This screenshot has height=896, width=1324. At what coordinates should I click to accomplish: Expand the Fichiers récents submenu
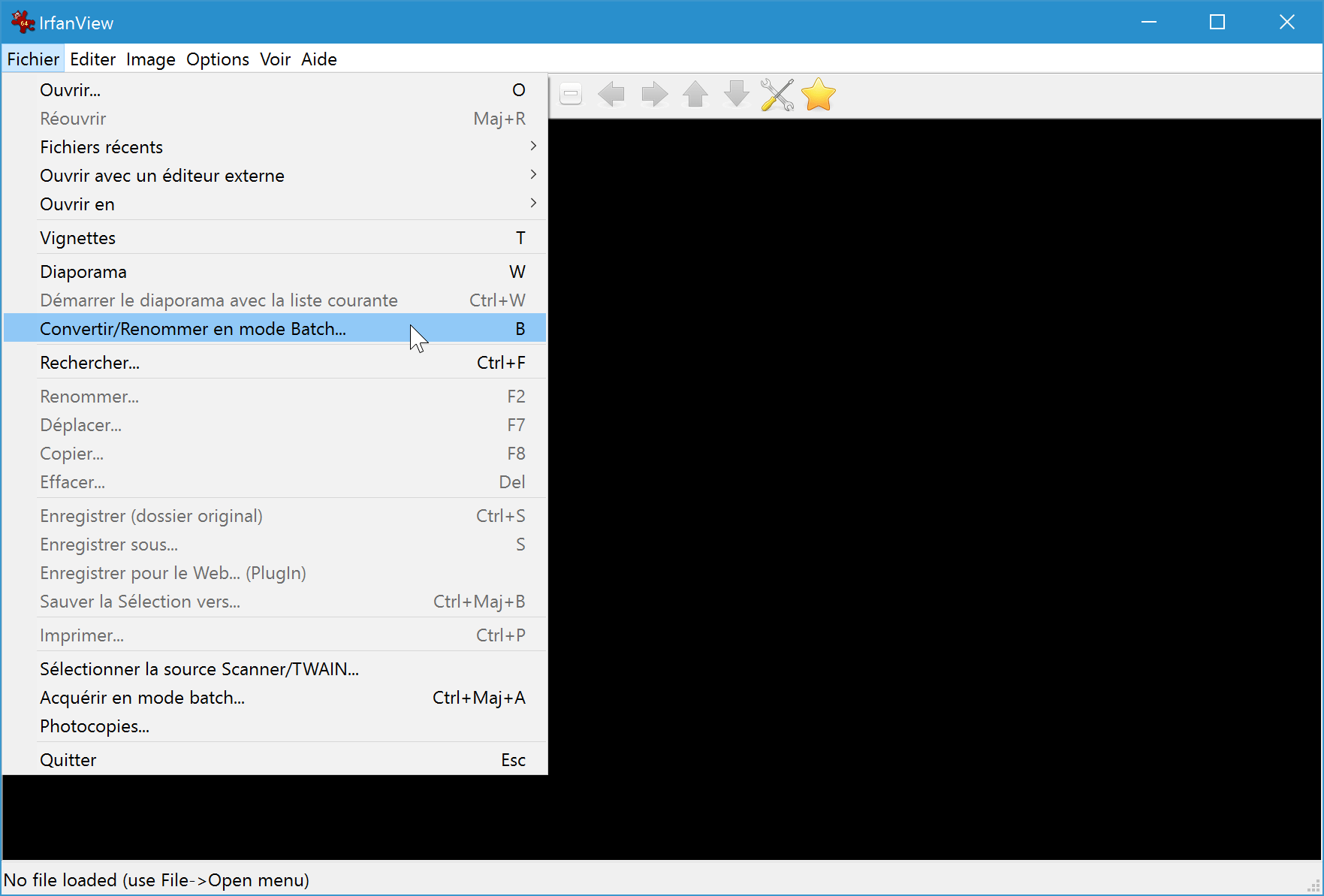[275, 147]
